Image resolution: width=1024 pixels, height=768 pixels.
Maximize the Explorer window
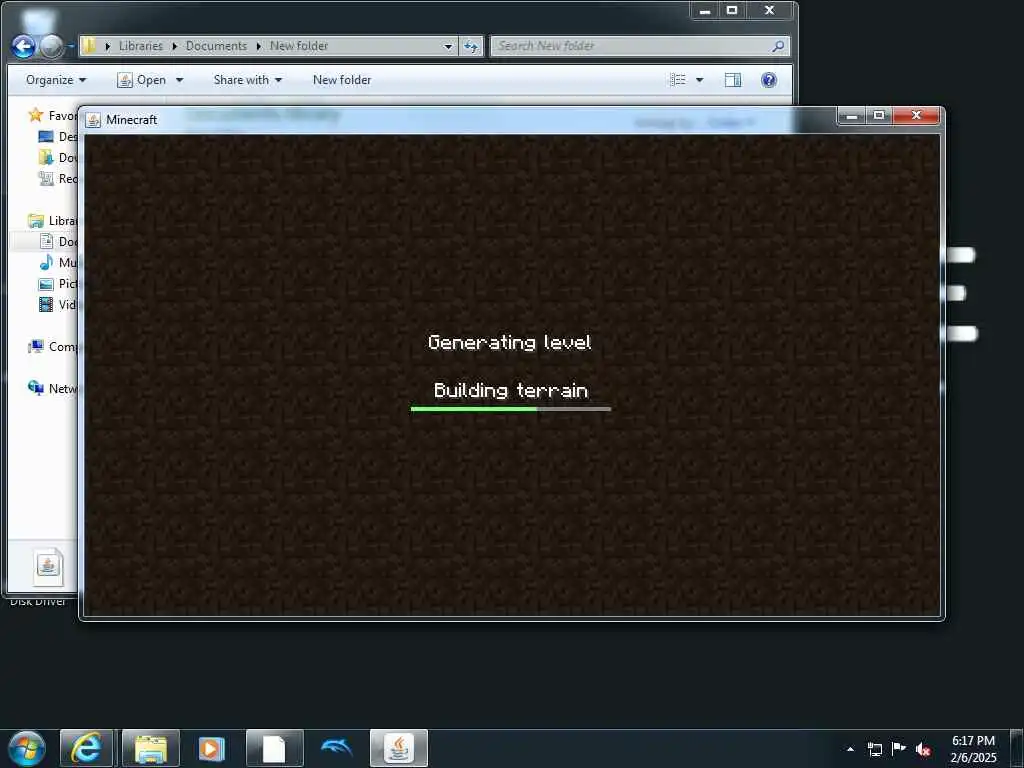coord(732,11)
